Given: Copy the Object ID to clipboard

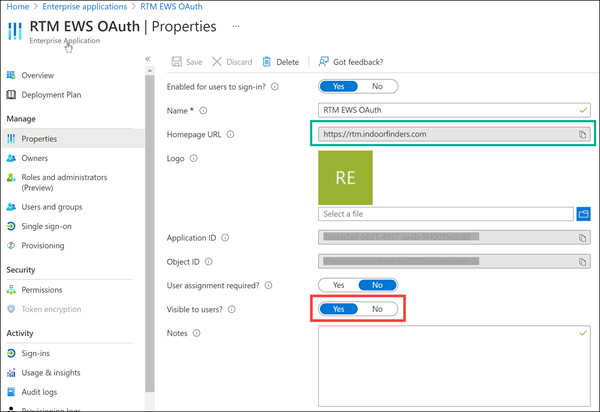Looking at the screenshot, I should click(x=582, y=262).
